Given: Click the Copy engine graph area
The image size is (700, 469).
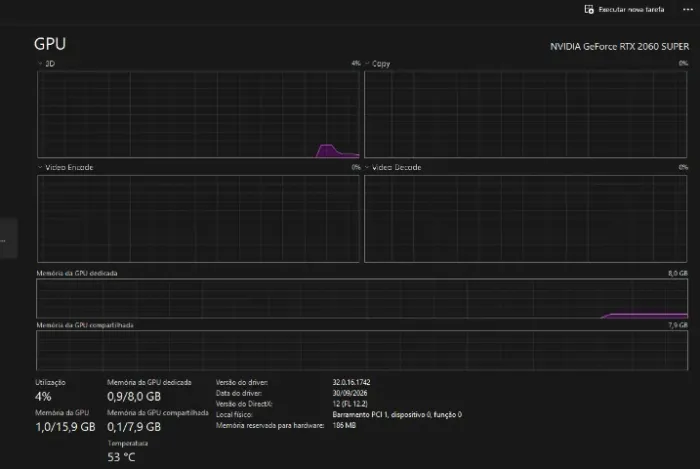Looking at the screenshot, I should (x=525, y=114).
